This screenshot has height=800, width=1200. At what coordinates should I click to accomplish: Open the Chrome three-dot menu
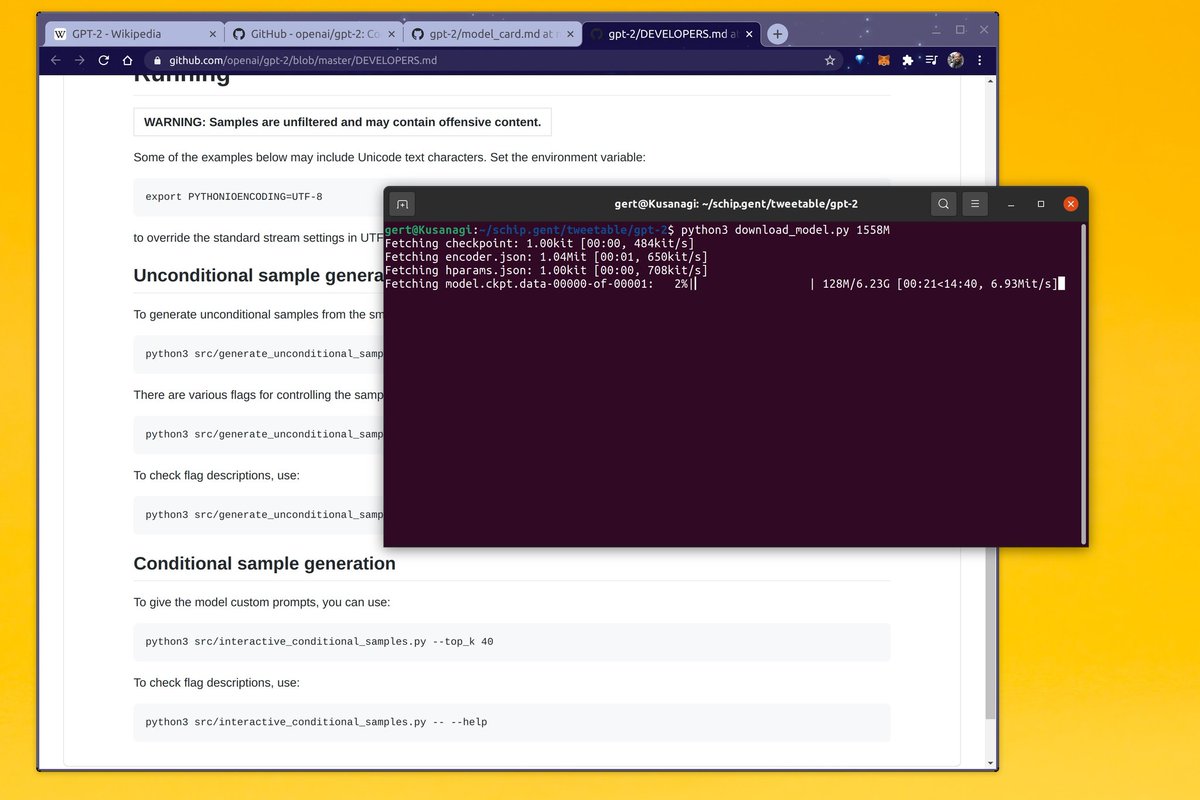click(x=981, y=60)
